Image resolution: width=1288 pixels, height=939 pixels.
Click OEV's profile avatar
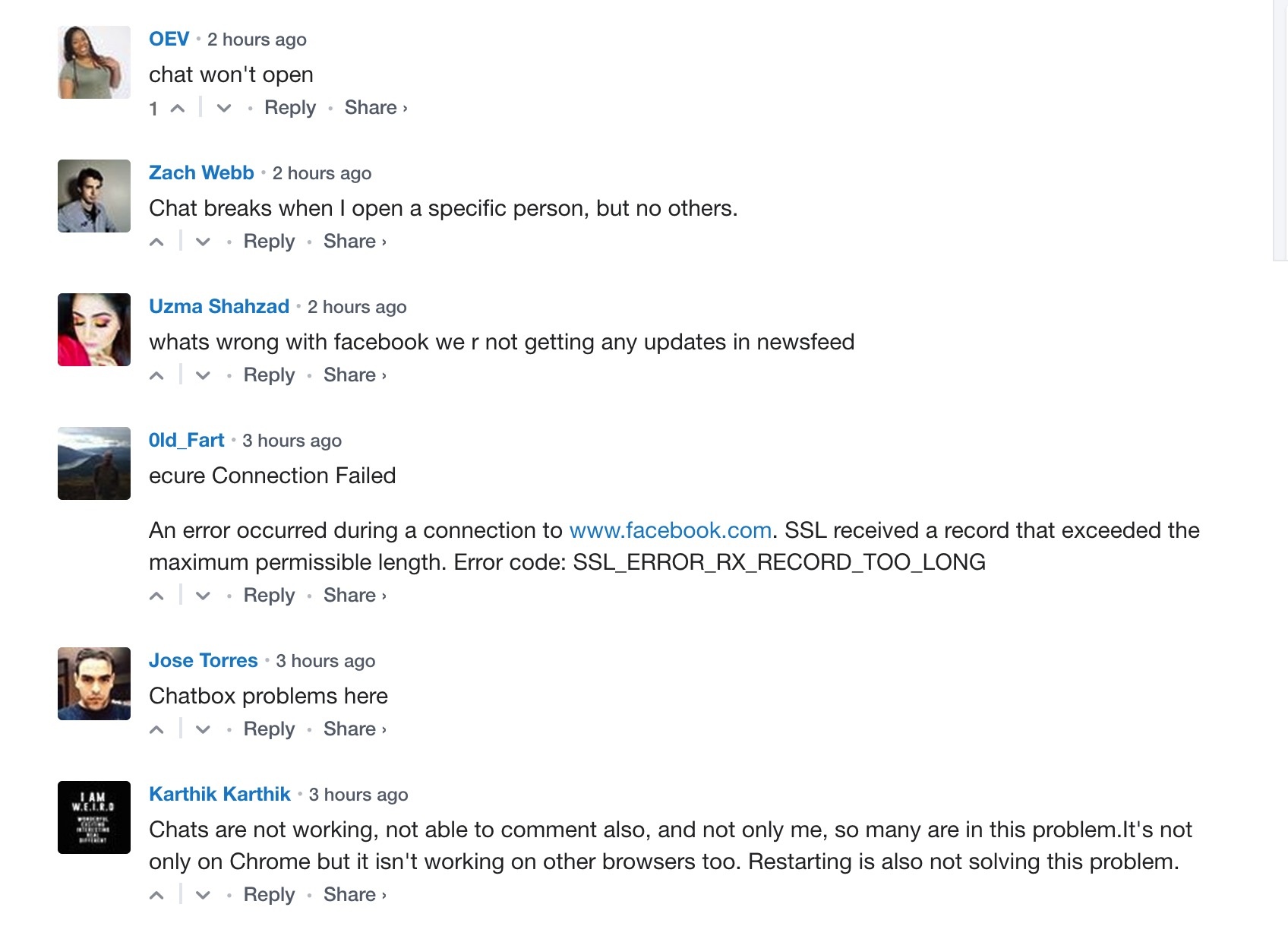[94, 62]
